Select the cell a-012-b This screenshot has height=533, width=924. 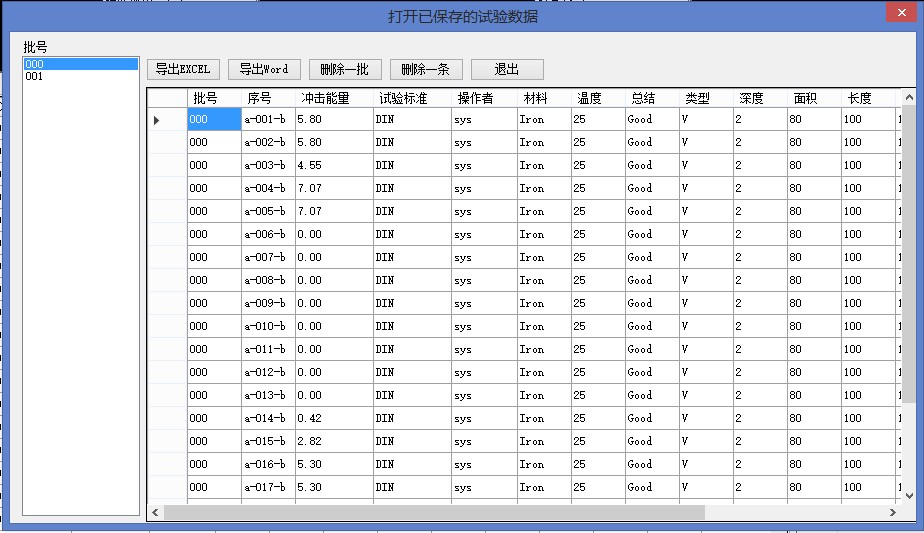(x=268, y=372)
